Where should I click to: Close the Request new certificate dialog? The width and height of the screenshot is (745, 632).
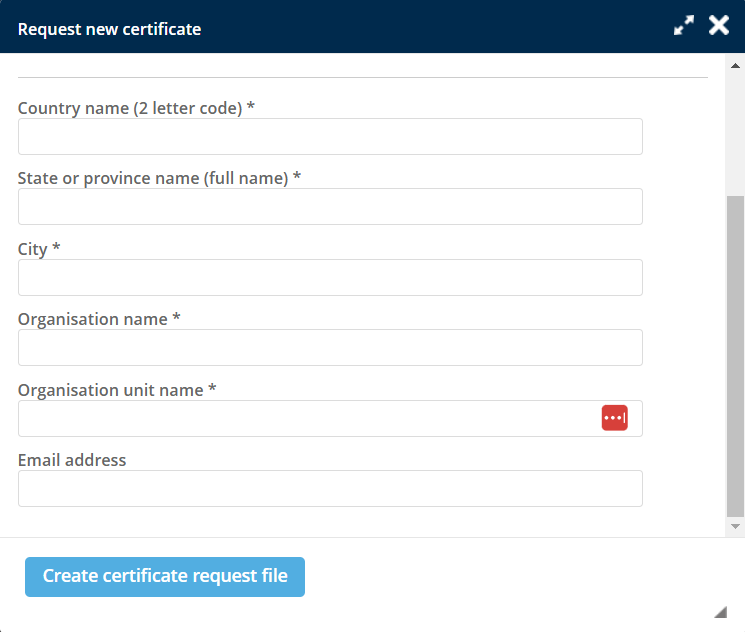719,26
